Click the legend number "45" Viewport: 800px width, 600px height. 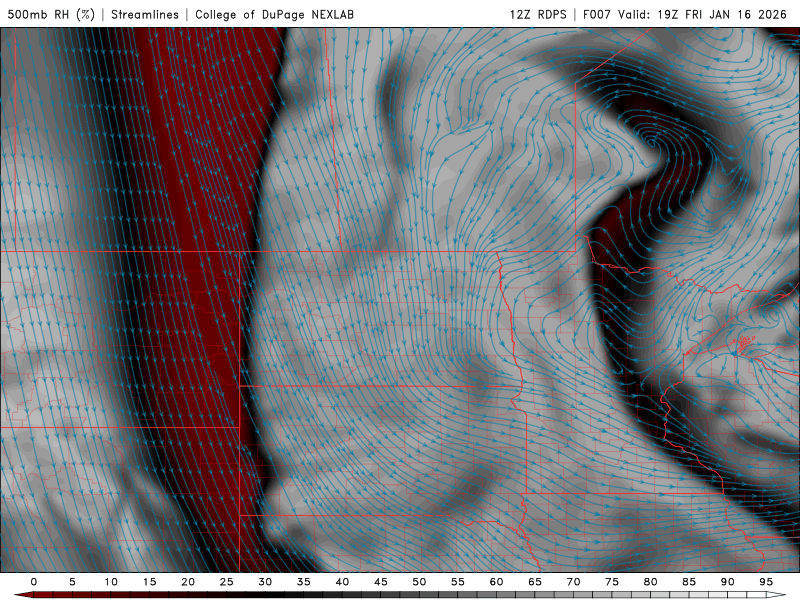pyautogui.click(x=380, y=582)
